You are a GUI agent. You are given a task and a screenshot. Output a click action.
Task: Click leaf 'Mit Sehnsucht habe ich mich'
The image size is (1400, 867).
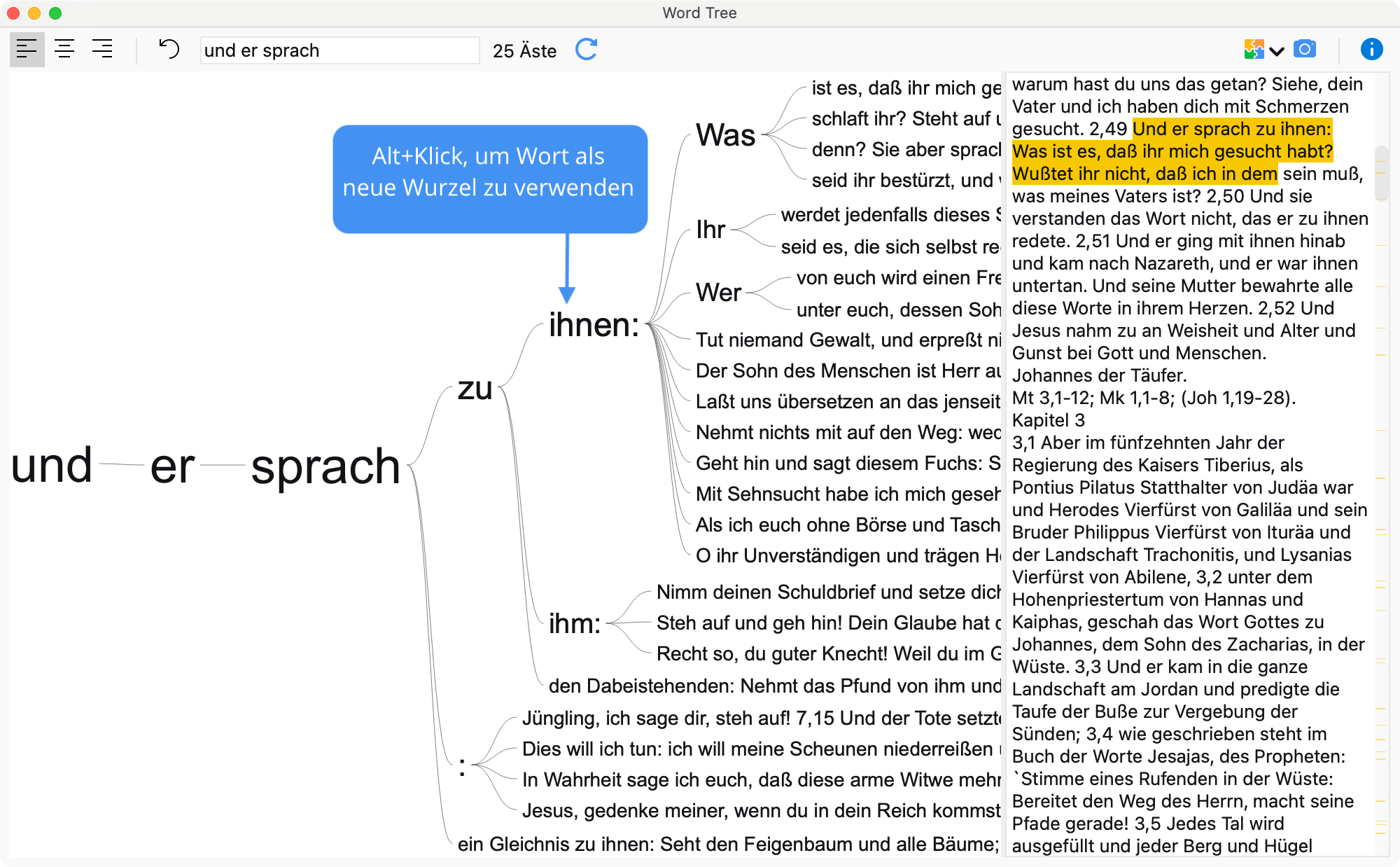tap(848, 494)
